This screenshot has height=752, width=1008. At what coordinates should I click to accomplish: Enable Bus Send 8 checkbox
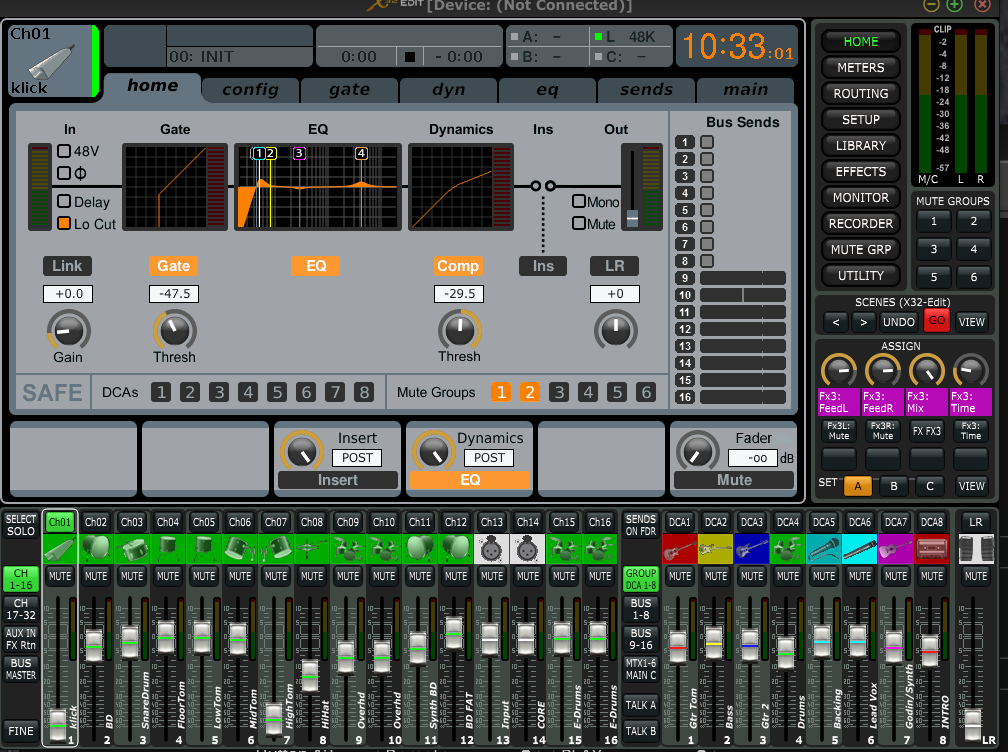(x=707, y=261)
